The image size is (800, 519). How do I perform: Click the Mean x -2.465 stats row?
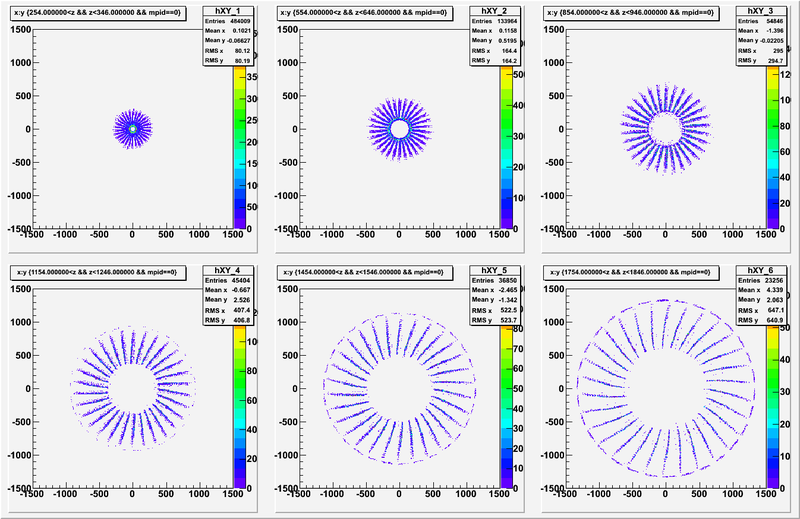[494, 290]
